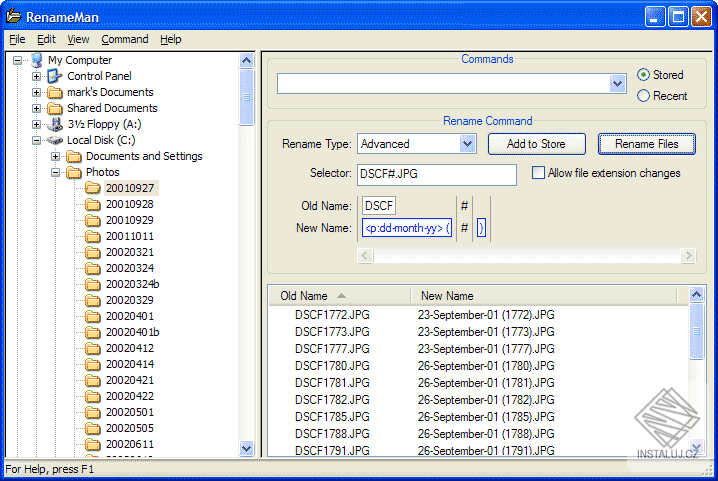718x481 pixels.
Task: Collapse the My Computer tree node
Action: pos(17,60)
